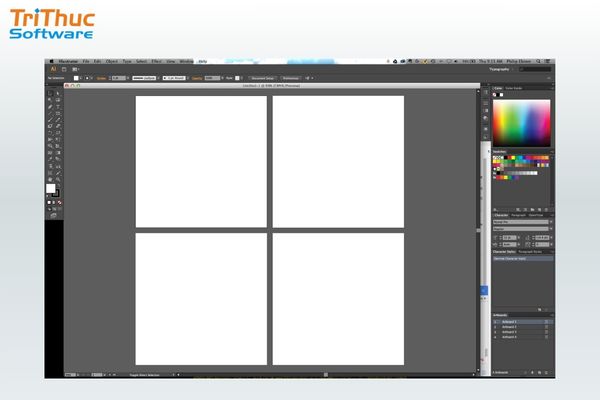Select the Paintbrush tool
The width and height of the screenshot is (600, 400).
coord(50,120)
